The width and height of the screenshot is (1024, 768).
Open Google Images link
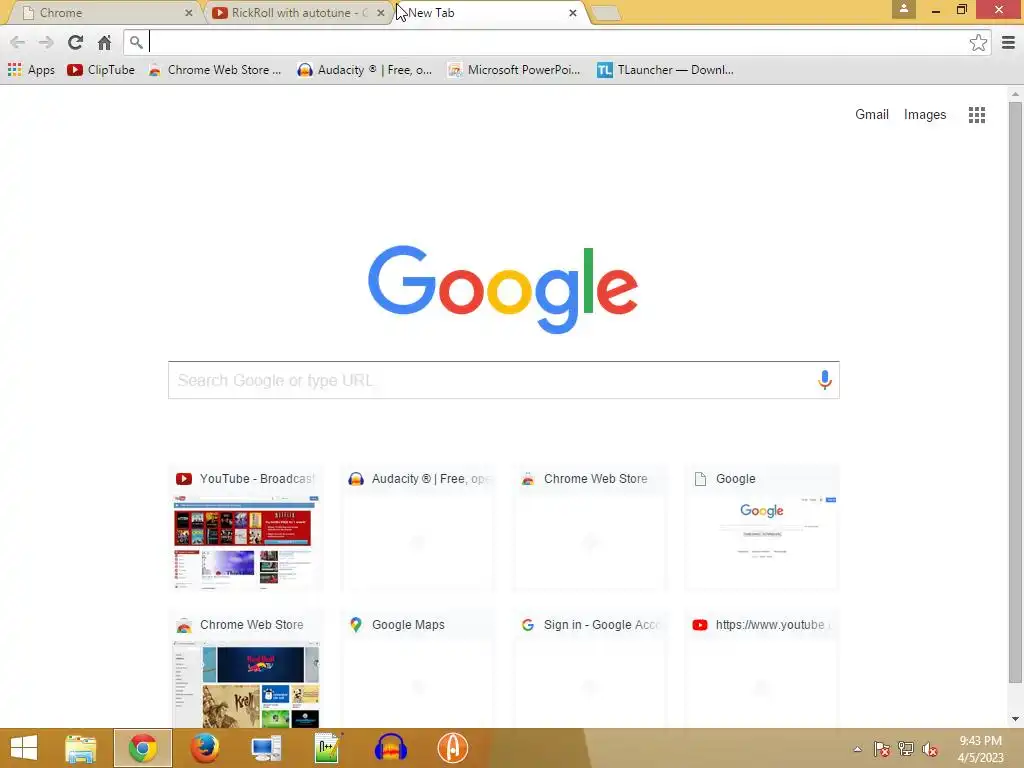coord(925,114)
